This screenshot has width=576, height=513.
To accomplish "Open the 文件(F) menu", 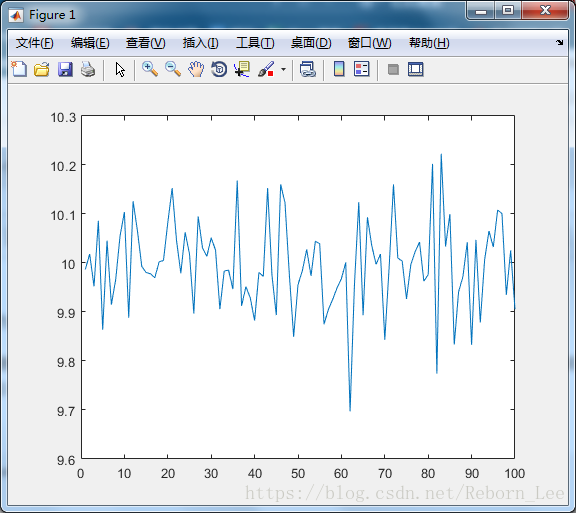I will (35, 43).
